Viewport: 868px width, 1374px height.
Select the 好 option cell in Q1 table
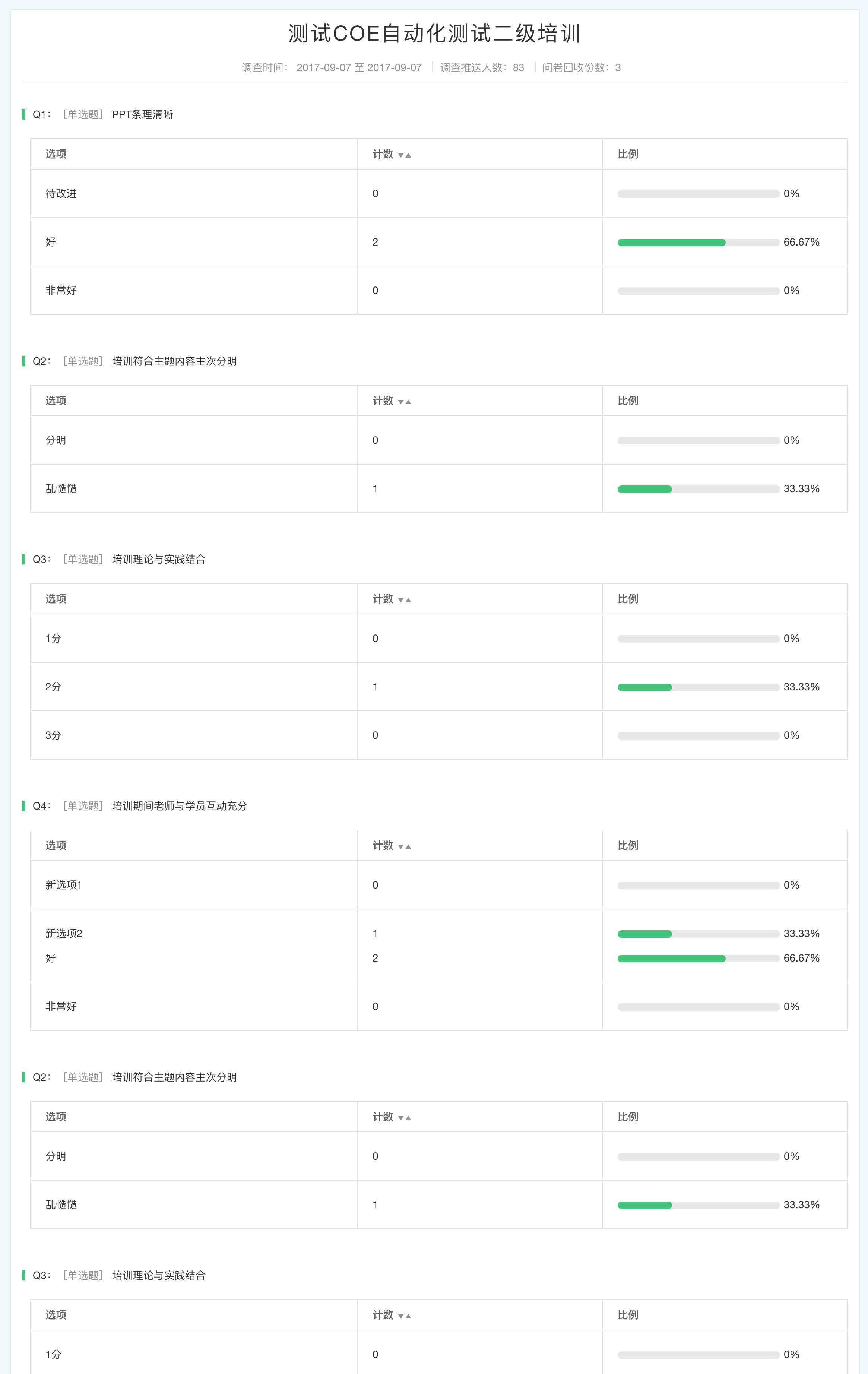tap(193, 242)
